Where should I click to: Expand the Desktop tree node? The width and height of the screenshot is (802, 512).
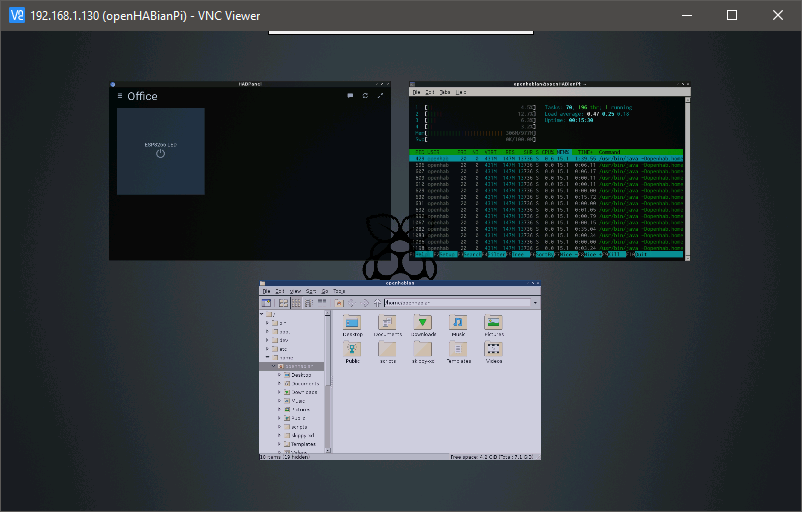tap(279, 375)
